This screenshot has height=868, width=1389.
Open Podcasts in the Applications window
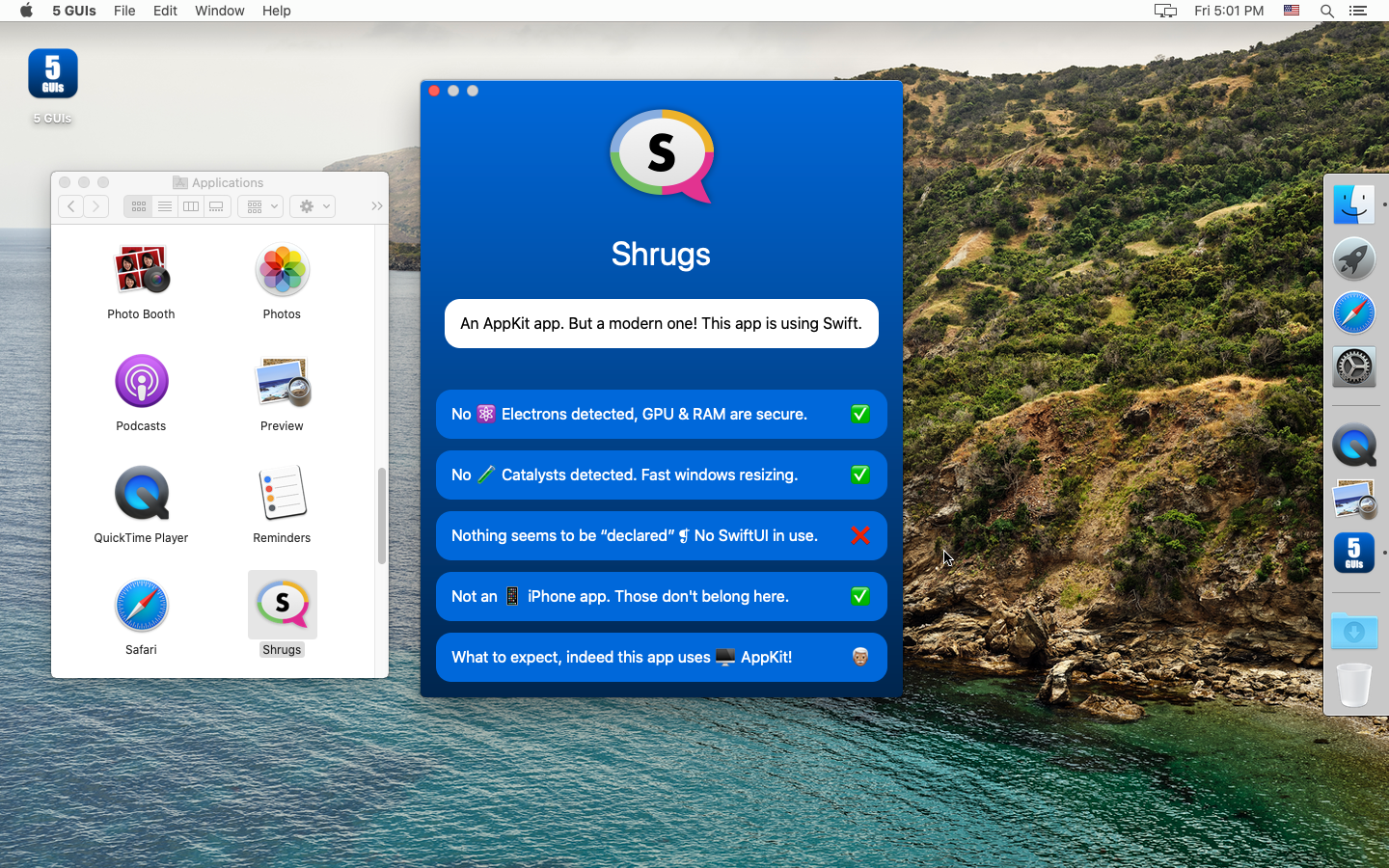point(141,381)
